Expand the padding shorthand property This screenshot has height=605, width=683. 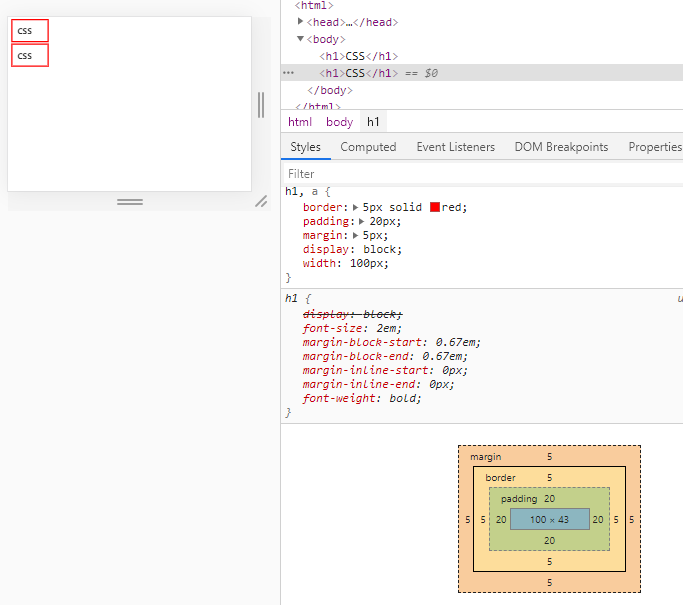(362, 221)
